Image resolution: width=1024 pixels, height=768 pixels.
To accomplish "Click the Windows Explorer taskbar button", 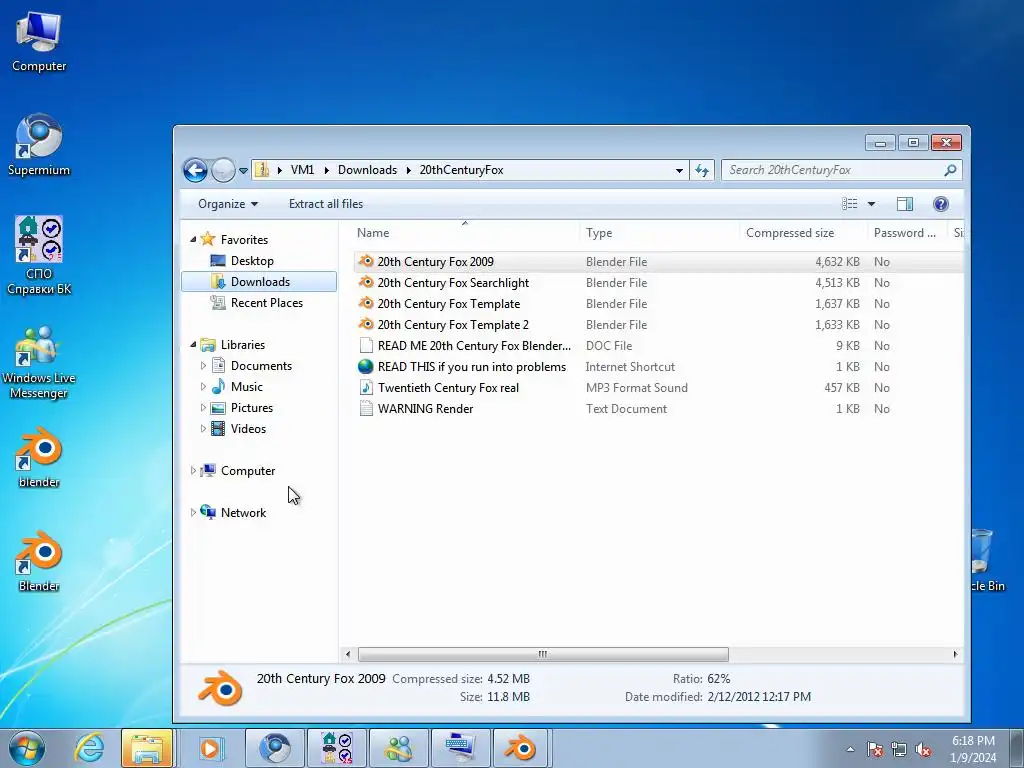I will (147, 748).
